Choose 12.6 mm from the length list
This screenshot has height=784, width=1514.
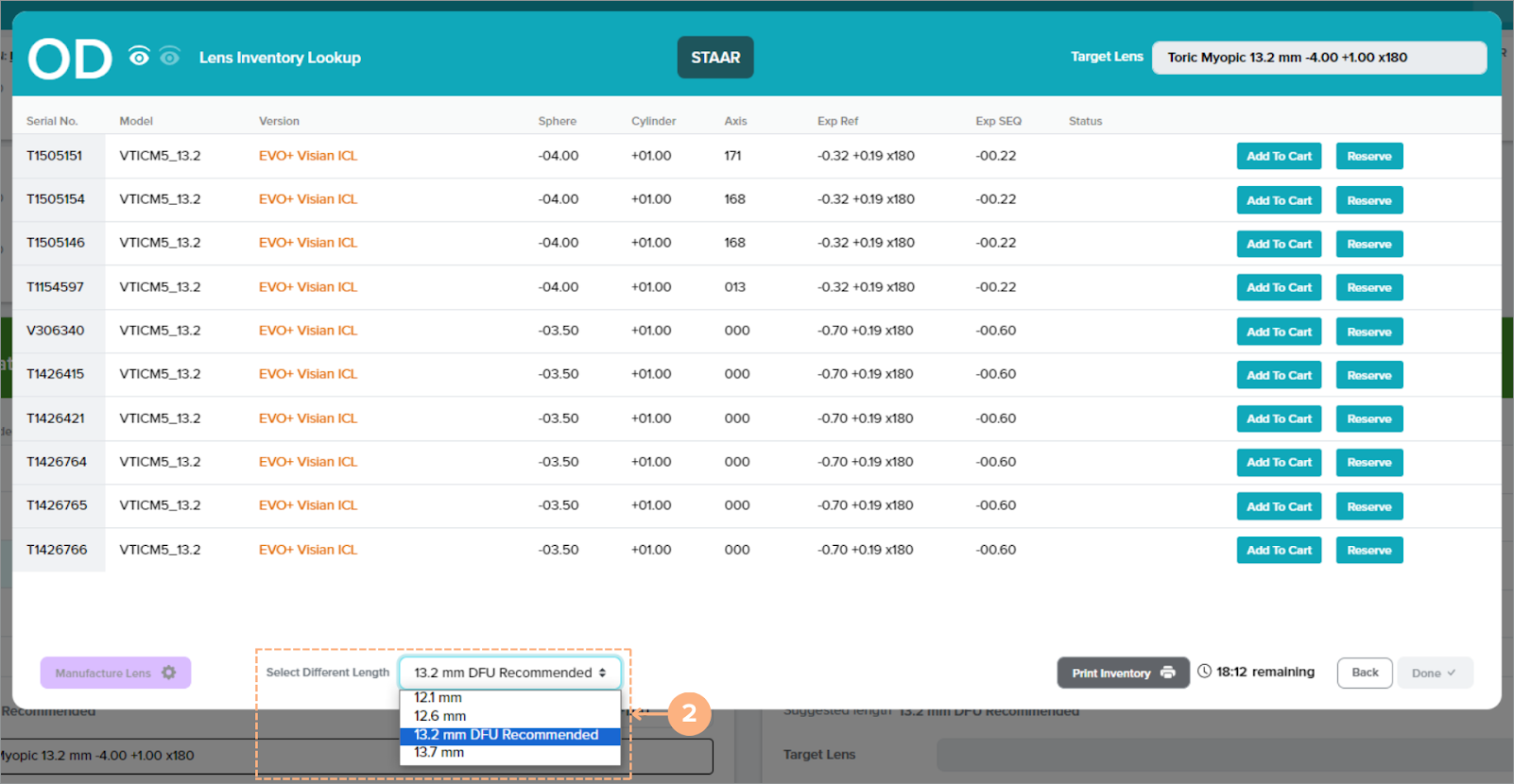point(440,716)
